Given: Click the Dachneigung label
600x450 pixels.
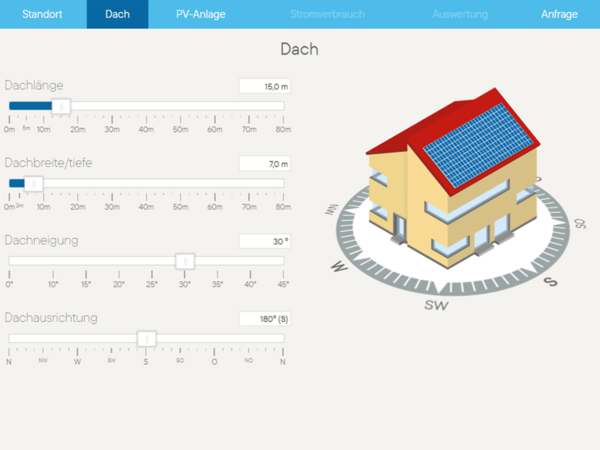Looking at the screenshot, I should click(x=41, y=240).
